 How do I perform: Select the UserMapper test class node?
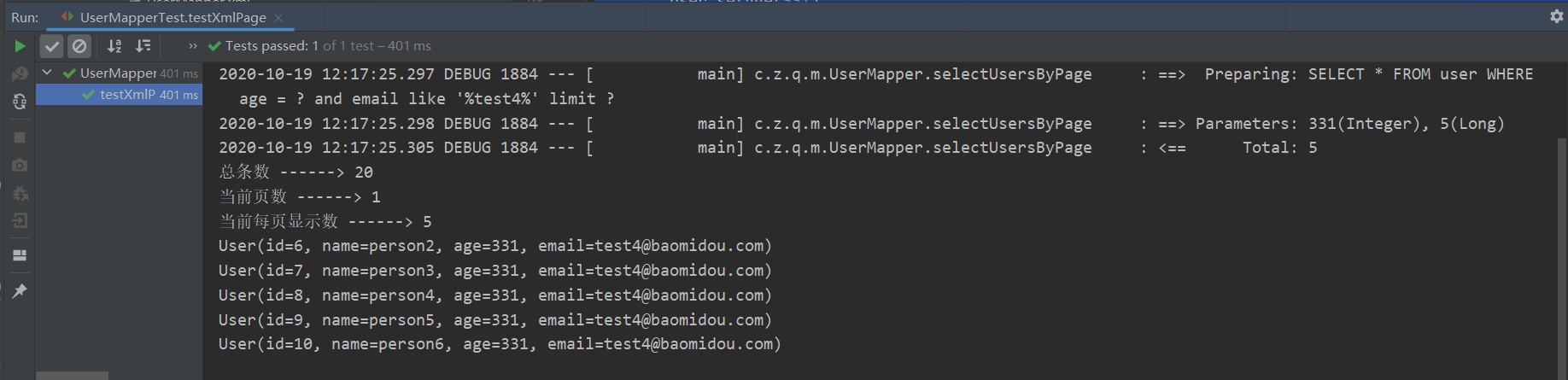119,73
